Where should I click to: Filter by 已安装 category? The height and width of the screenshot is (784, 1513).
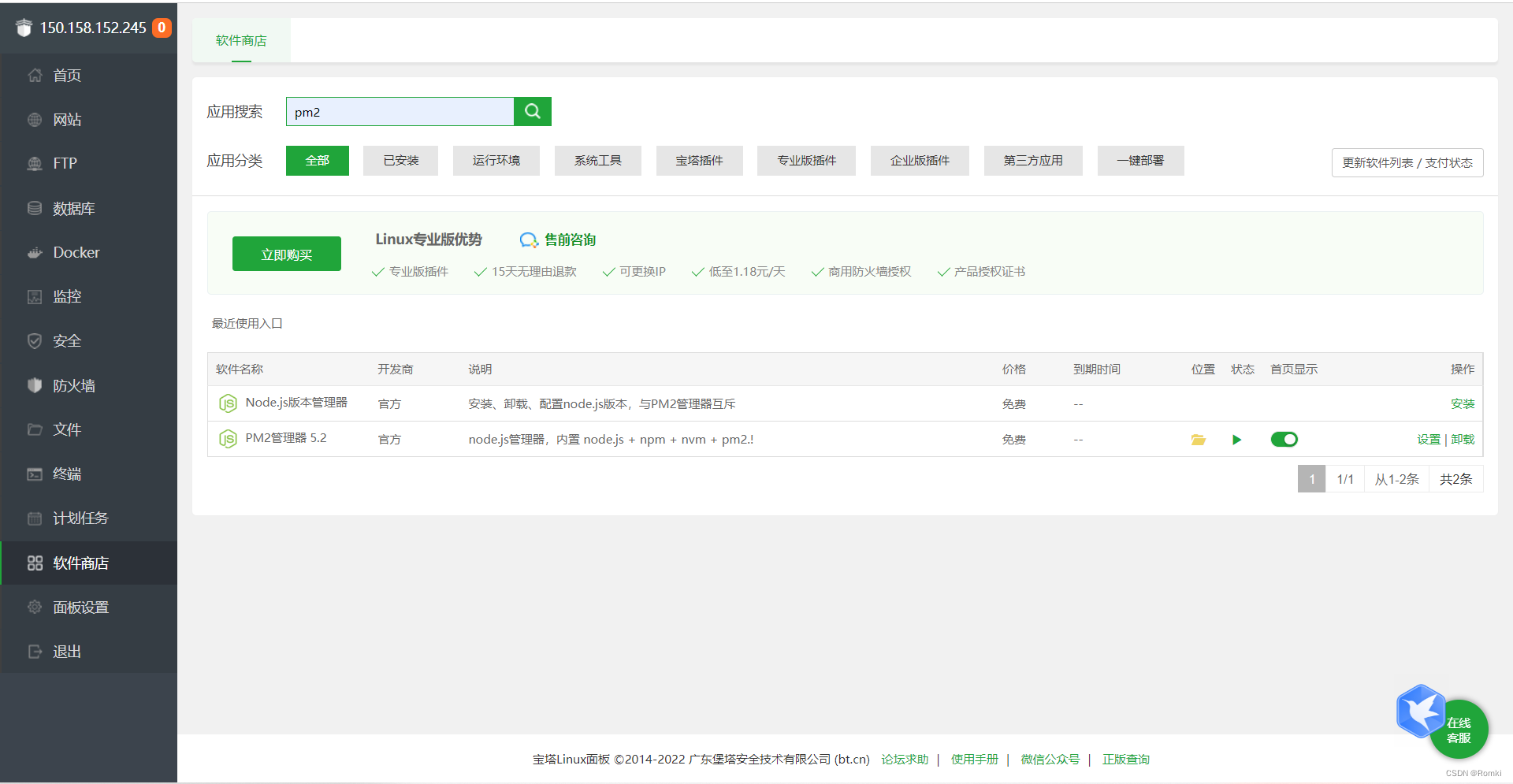pos(401,161)
